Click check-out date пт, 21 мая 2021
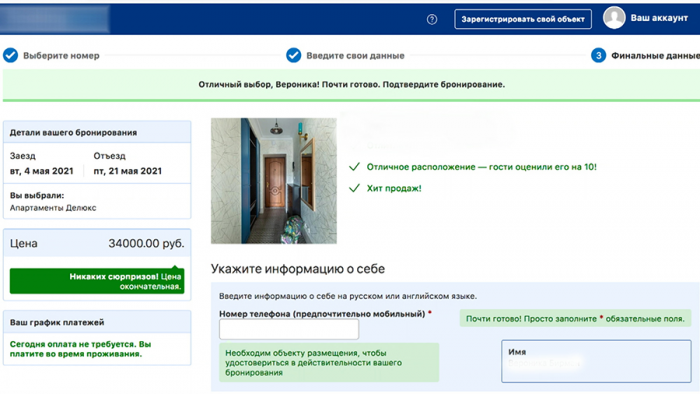Screen dimensions: 700x394 click(128, 171)
